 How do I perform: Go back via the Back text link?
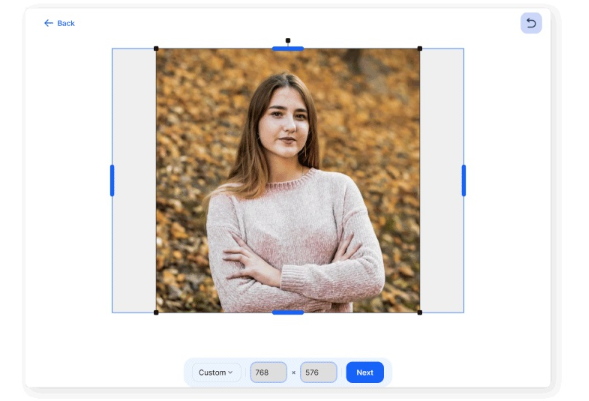[66, 23]
